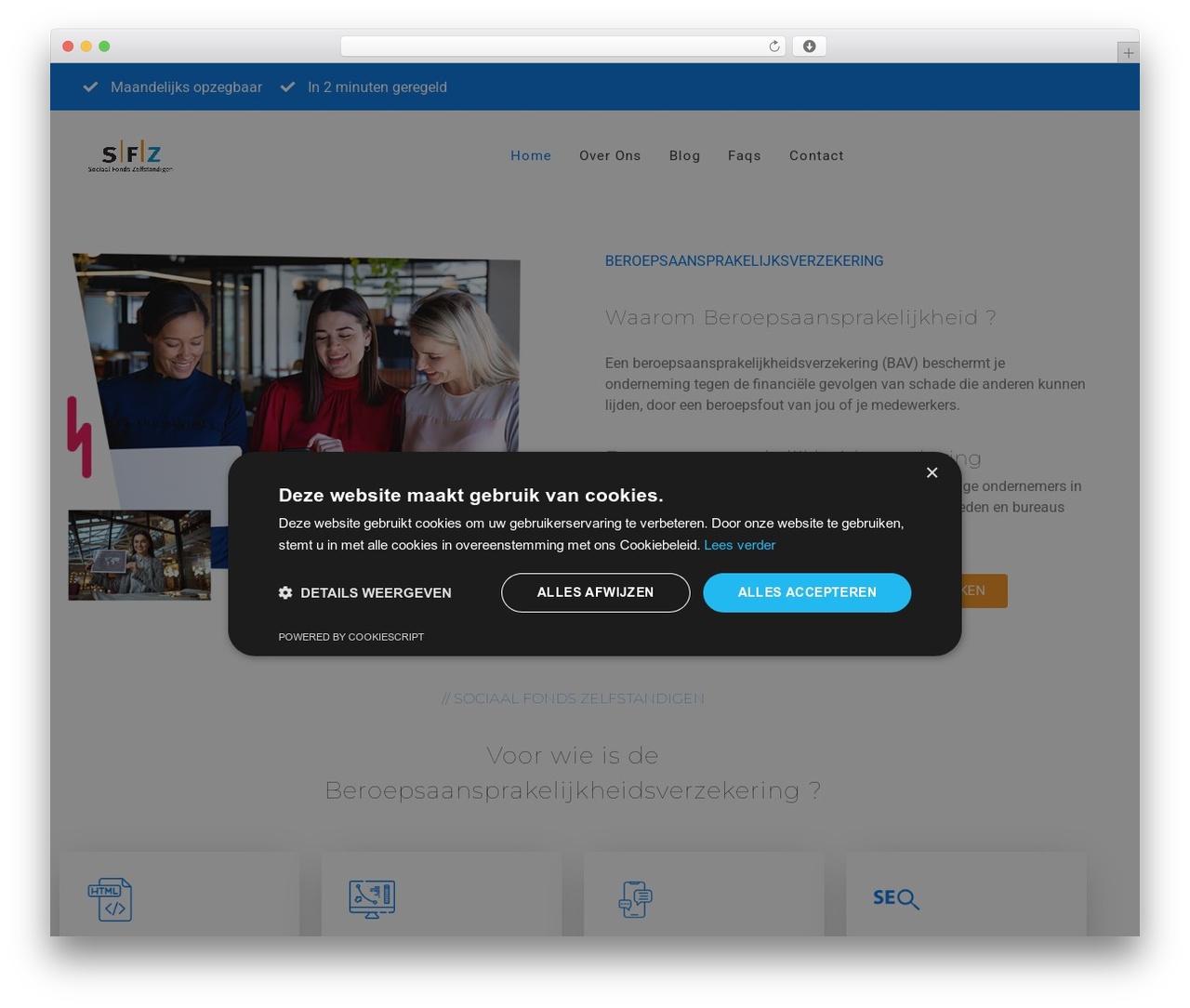Accept all cookies with Alles Accepteren
Viewport: 1190px width, 1008px height.
pyautogui.click(x=807, y=592)
